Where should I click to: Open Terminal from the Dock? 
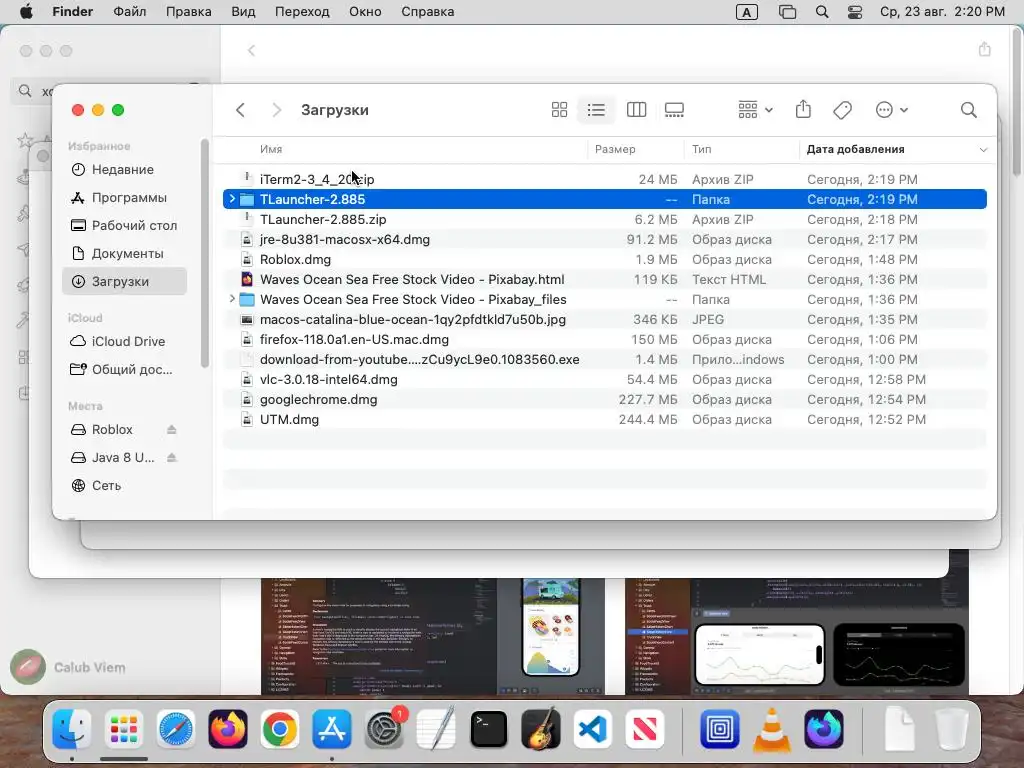point(488,729)
